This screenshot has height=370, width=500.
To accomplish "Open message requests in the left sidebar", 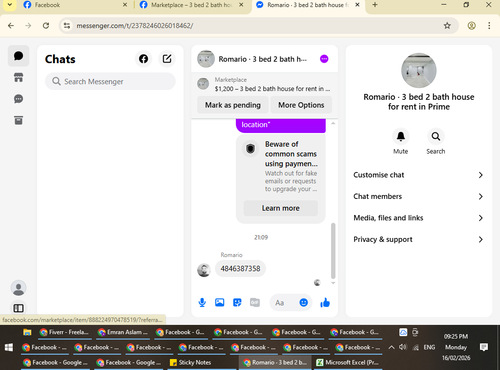I will (18, 99).
